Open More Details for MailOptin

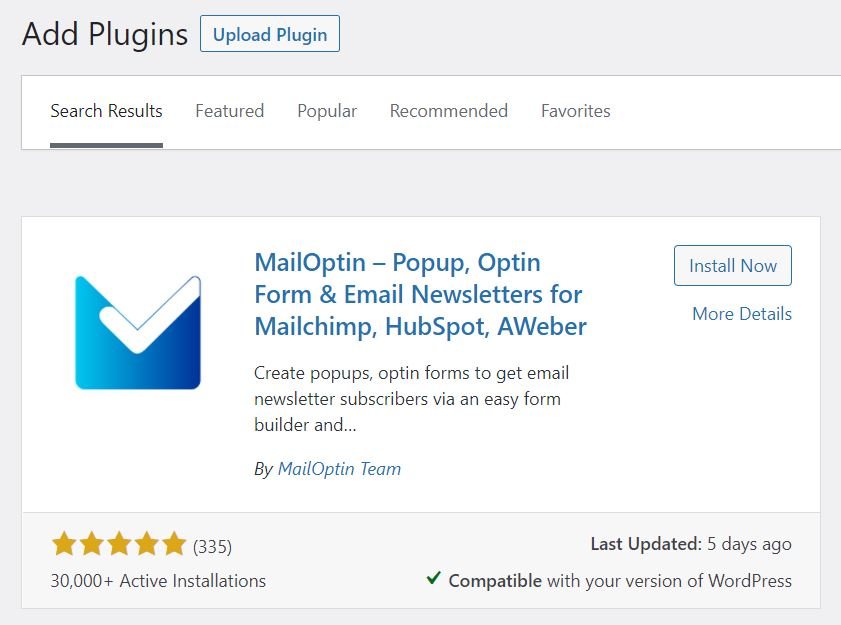pyautogui.click(x=742, y=314)
